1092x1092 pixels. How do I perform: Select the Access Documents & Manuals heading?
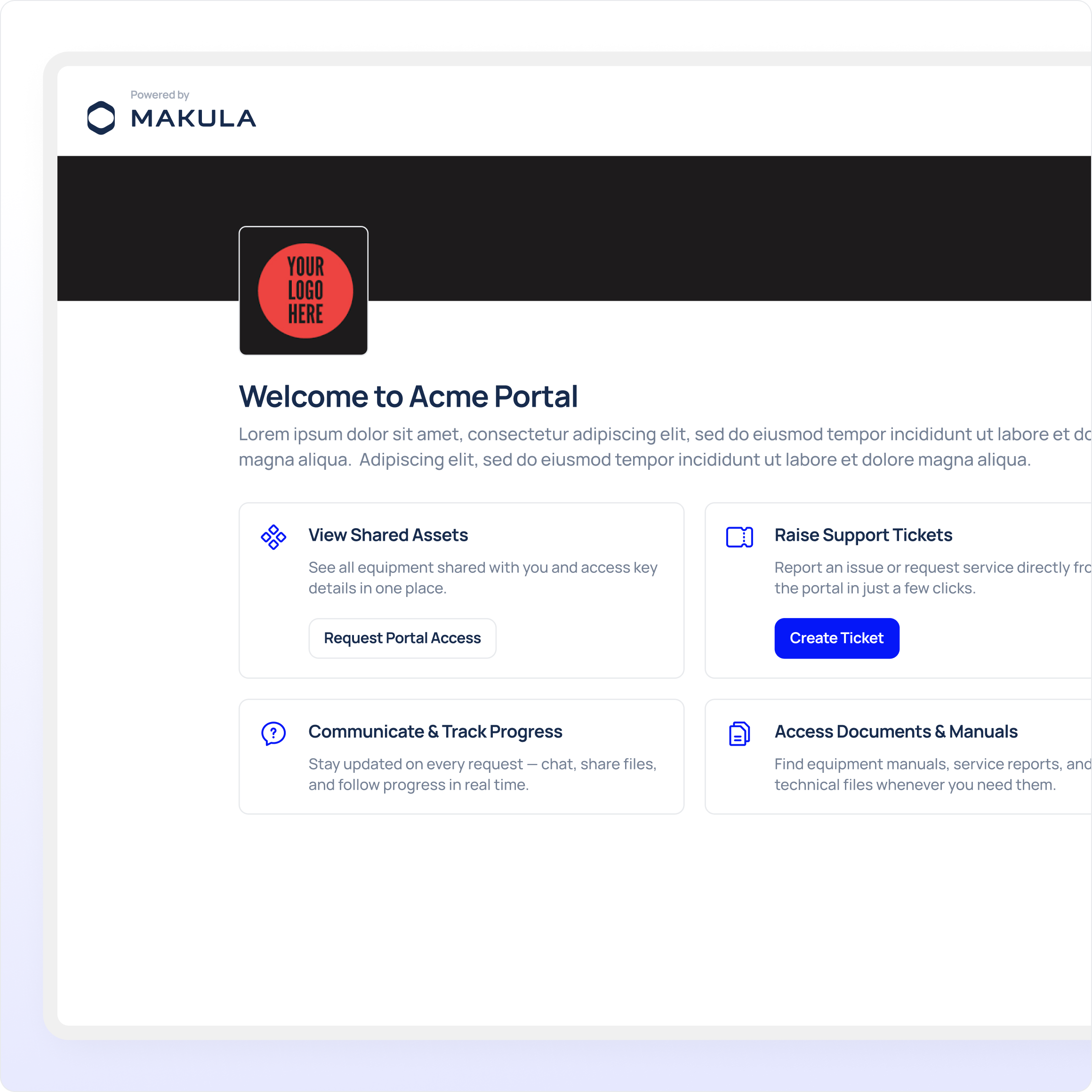(896, 732)
